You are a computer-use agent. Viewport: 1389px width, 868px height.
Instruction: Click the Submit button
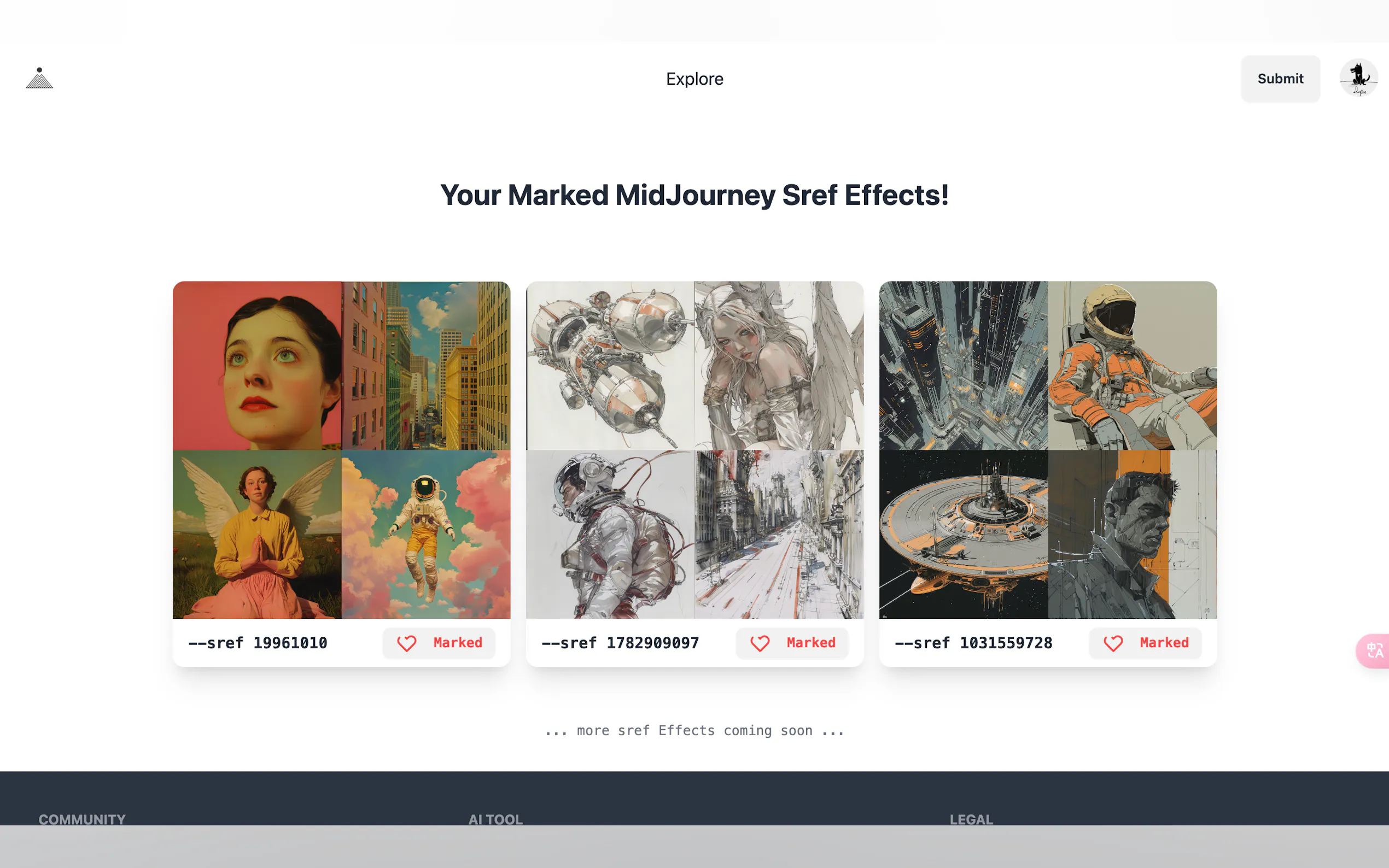point(1280,79)
